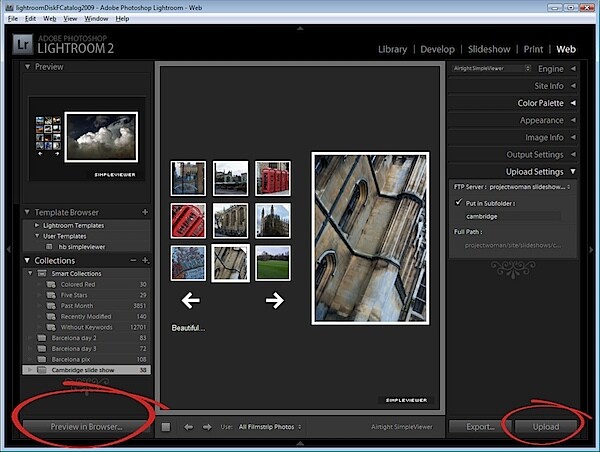Collapse right panel with right edge arrow

point(591,250)
